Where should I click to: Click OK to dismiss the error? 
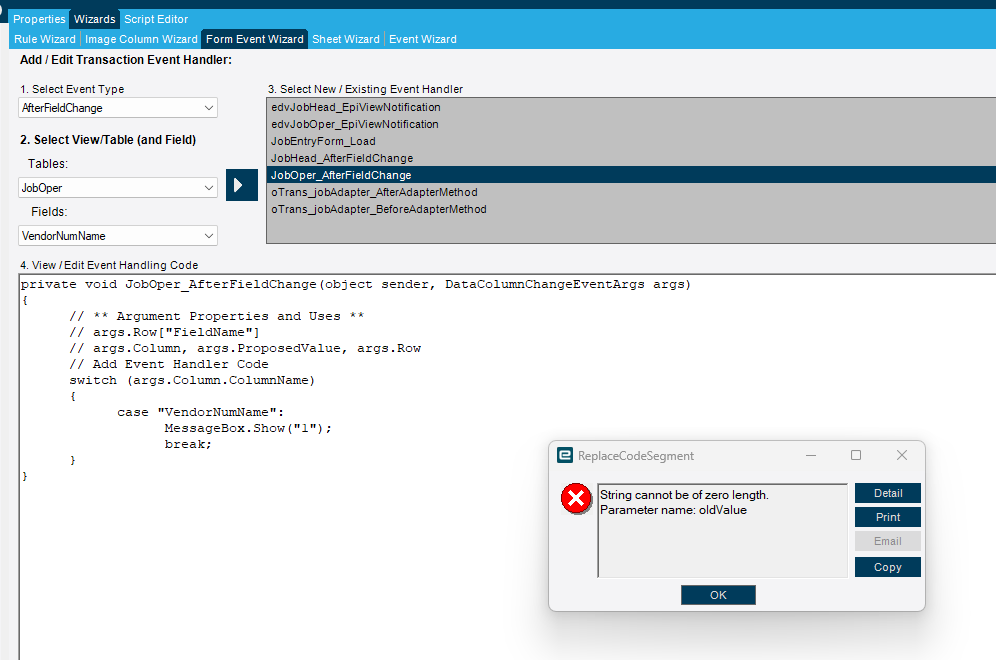718,595
